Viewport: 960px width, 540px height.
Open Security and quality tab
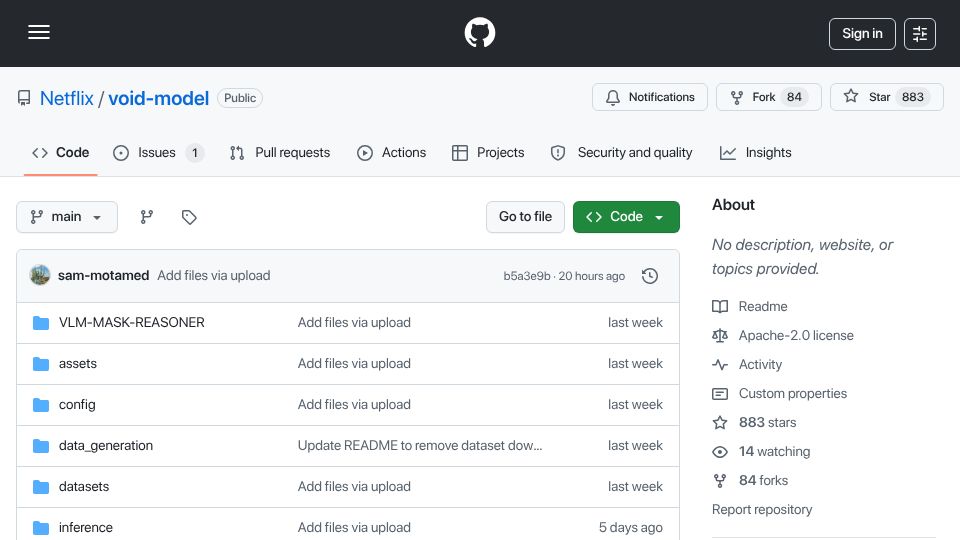pos(621,152)
